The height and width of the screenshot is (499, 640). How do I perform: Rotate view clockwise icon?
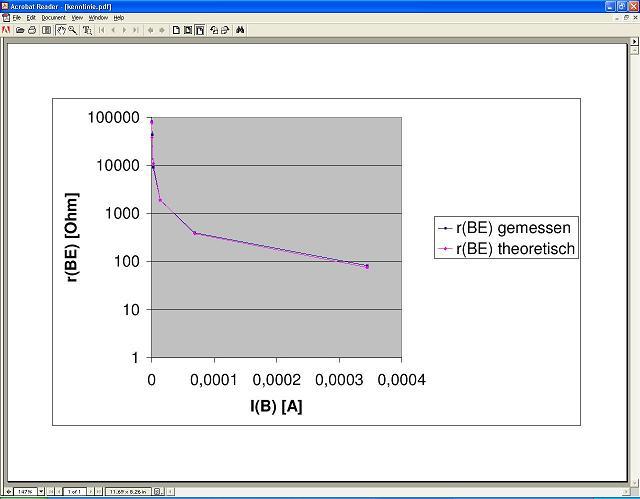coord(225,30)
